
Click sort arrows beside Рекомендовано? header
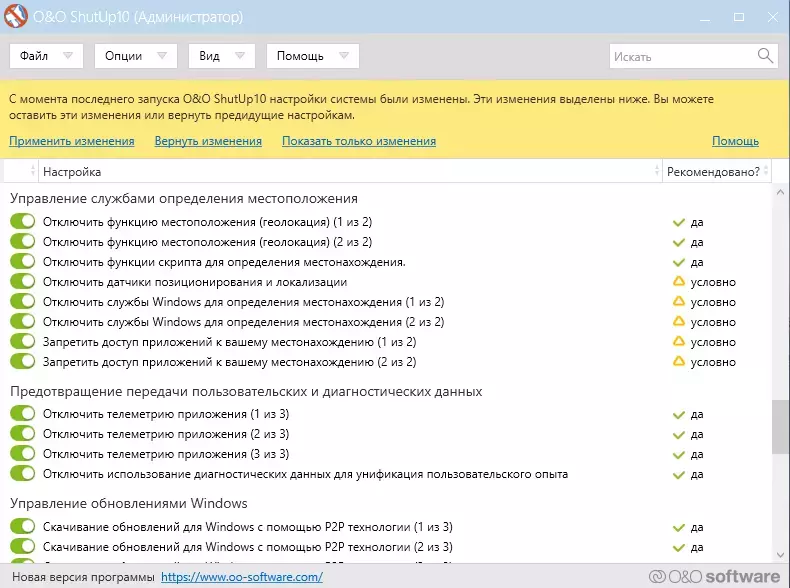tap(766, 171)
